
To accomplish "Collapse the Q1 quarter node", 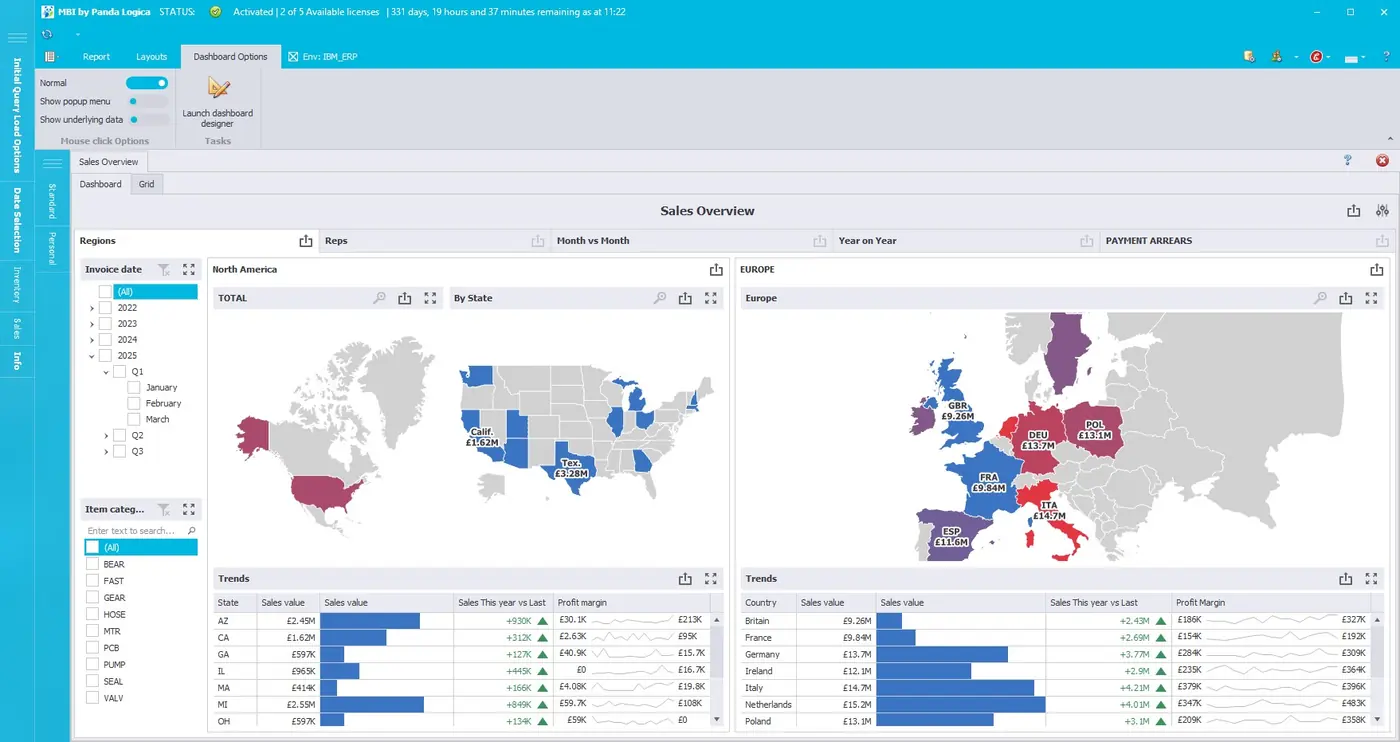I will click(x=106, y=372).
